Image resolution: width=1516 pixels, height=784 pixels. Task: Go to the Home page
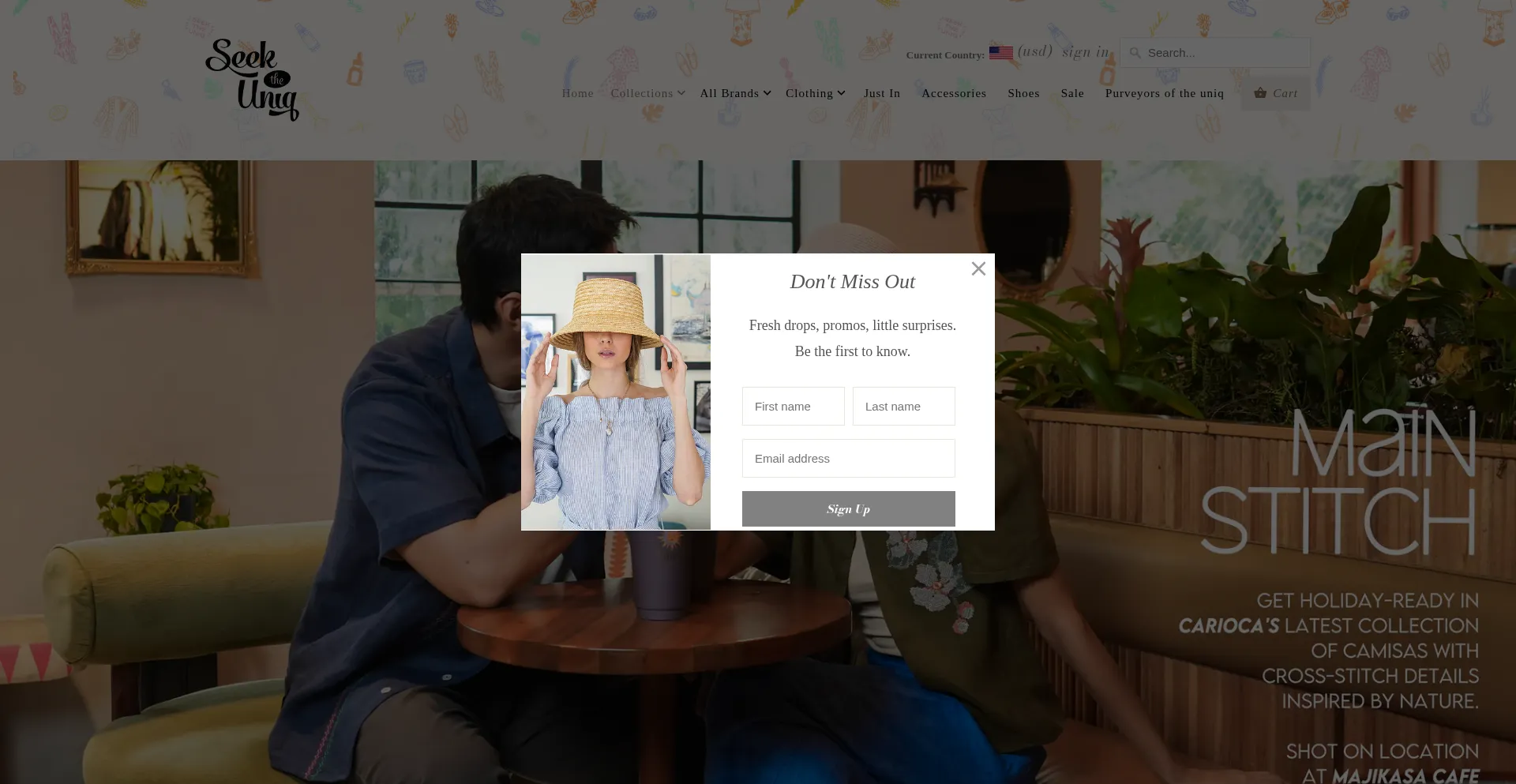577,93
